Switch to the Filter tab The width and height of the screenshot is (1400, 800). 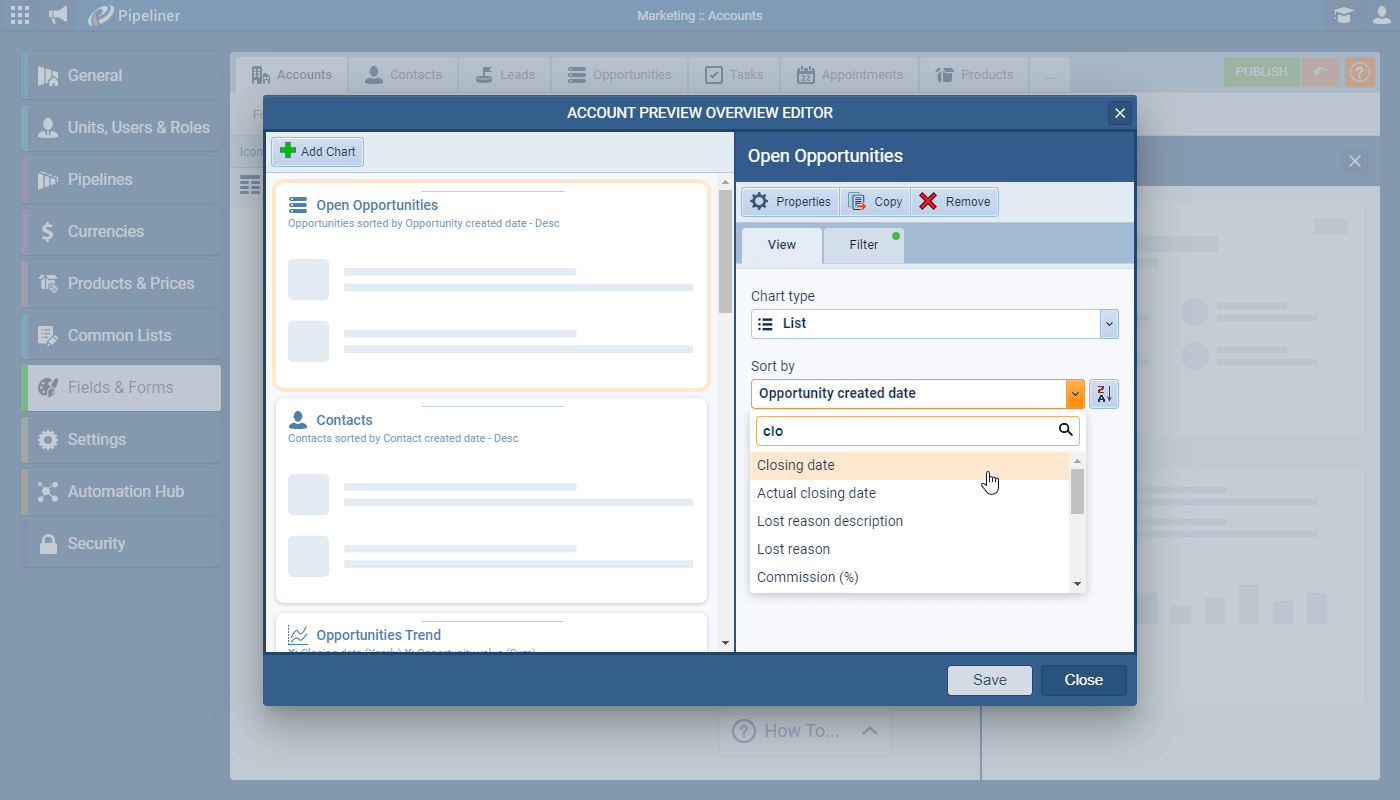864,245
